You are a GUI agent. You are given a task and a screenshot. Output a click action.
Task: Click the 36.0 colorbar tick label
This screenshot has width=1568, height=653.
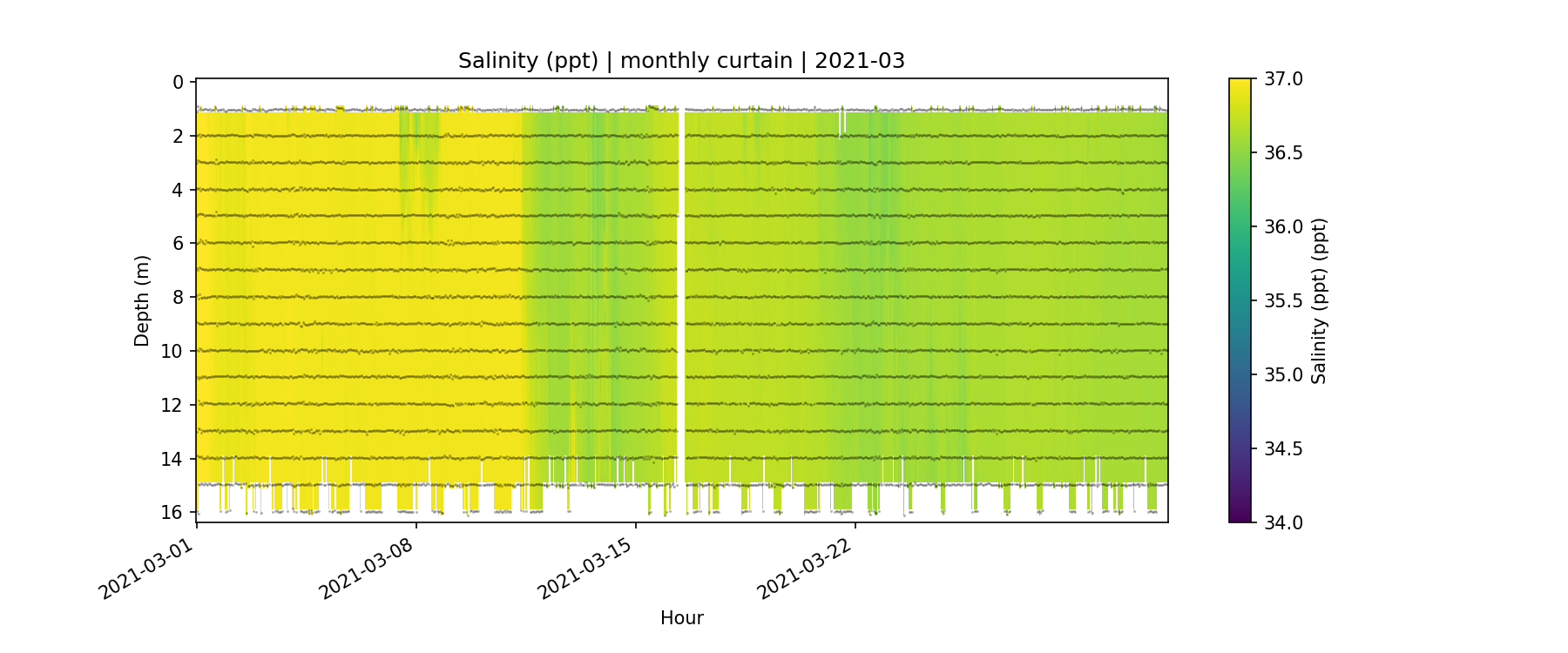1283,227
